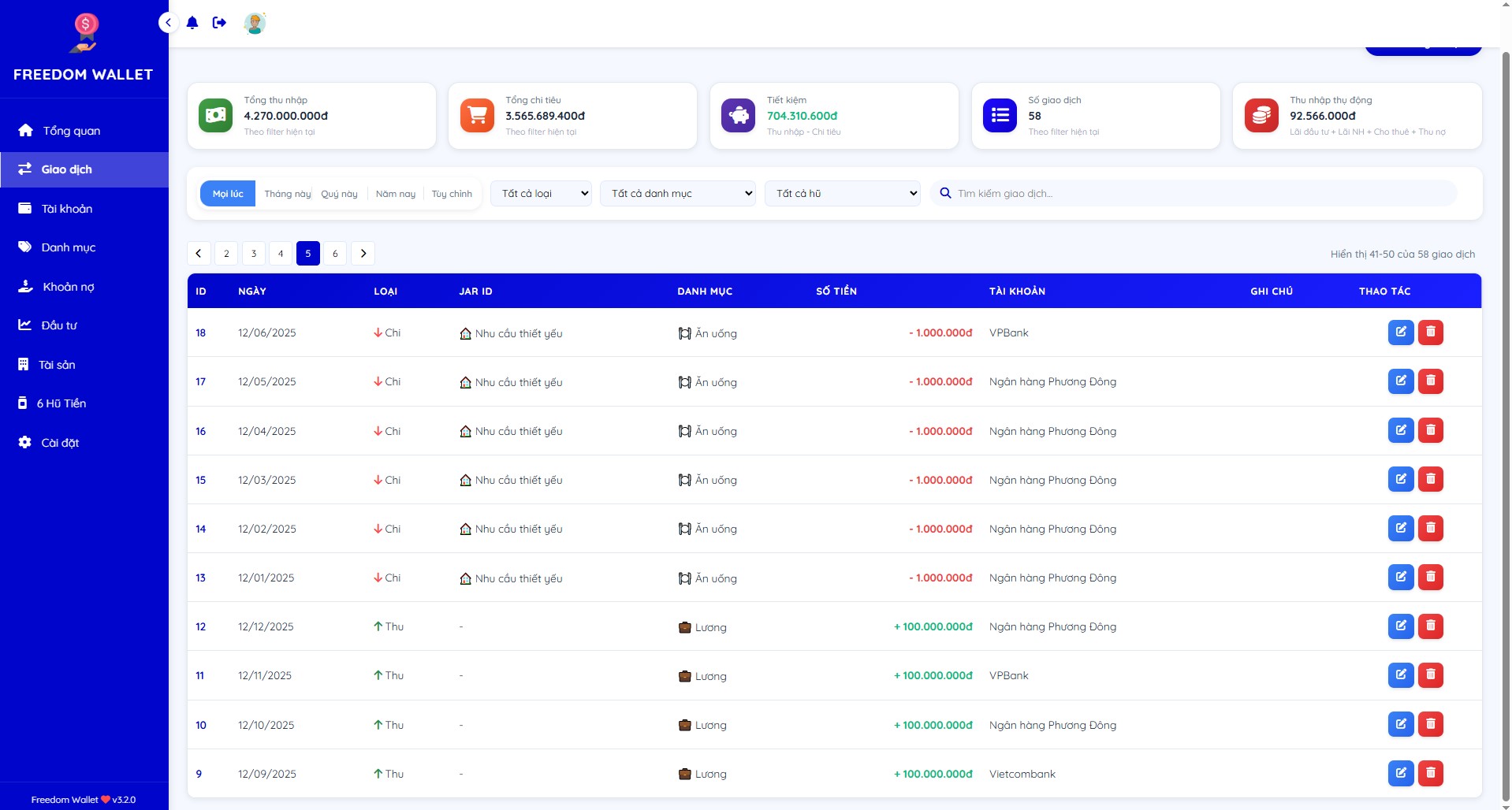Delete transaction ID 17
This screenshot has height=810, width=1512.
pos(1430,381)
